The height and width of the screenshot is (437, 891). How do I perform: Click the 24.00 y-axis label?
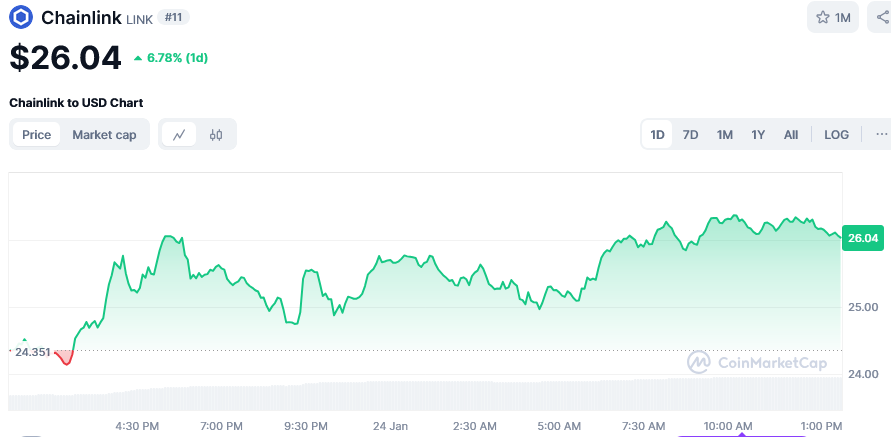[x=863, y=374]
